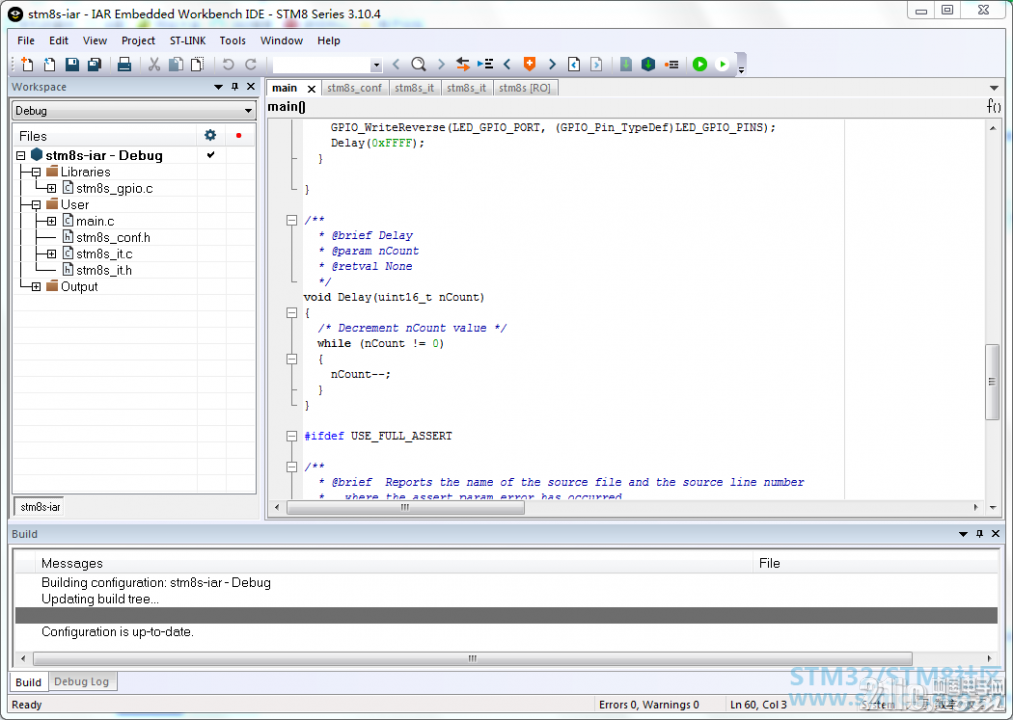Image resolution: width=1013 pixels, height=720 pixels.
Task: Copy the selection with the toolbar icon
Action: (176, 64)
